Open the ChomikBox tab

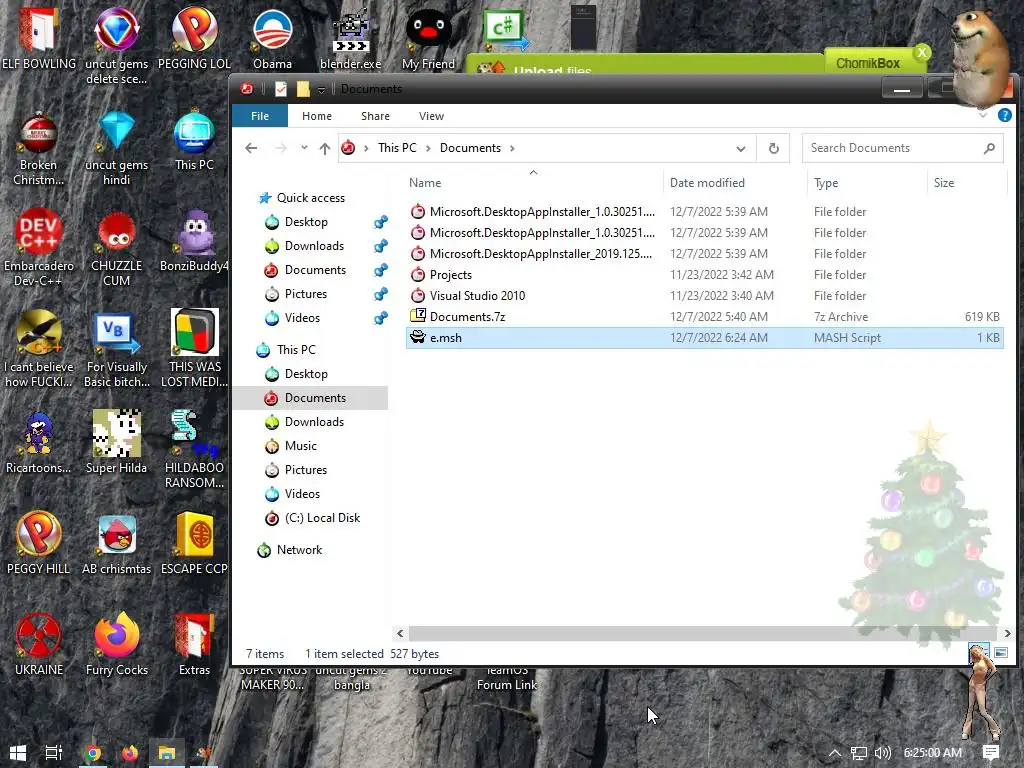[x=868, y=63]
